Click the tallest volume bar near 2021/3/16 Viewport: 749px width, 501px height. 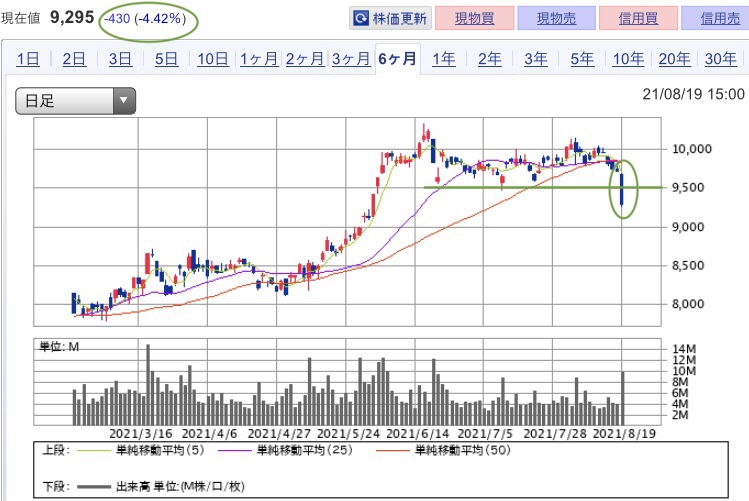click(x=148, y=385)
